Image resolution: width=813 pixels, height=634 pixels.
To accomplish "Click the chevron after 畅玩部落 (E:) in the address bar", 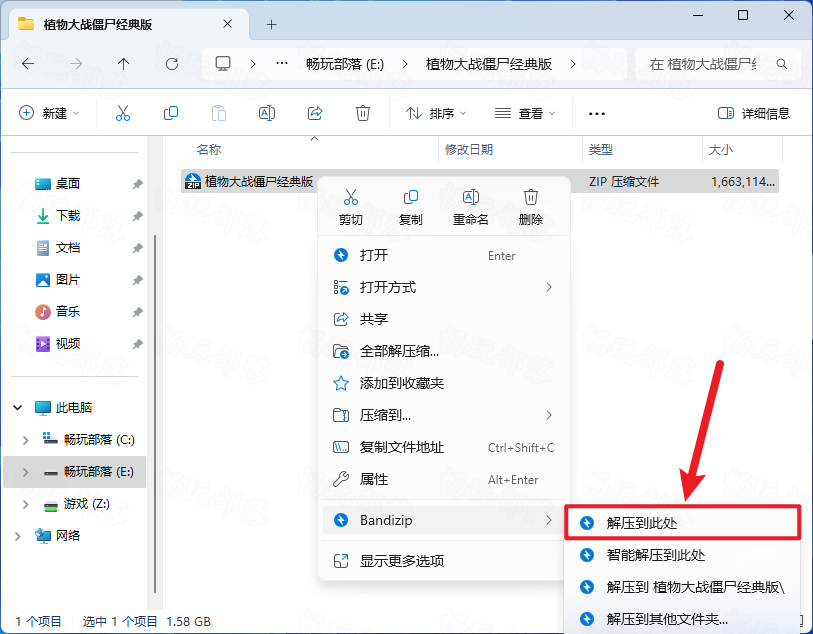I will pyautogui.click(x=405, y=64).
